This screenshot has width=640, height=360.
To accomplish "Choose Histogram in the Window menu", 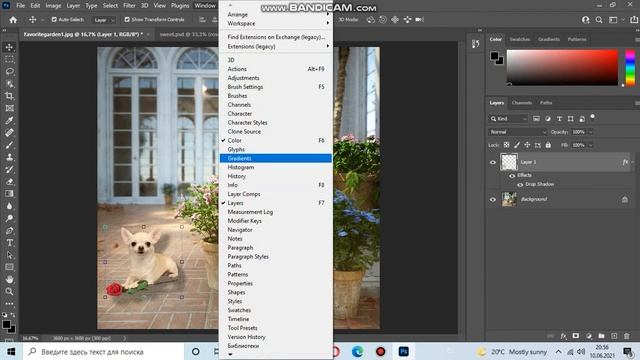I will (276, 167).
